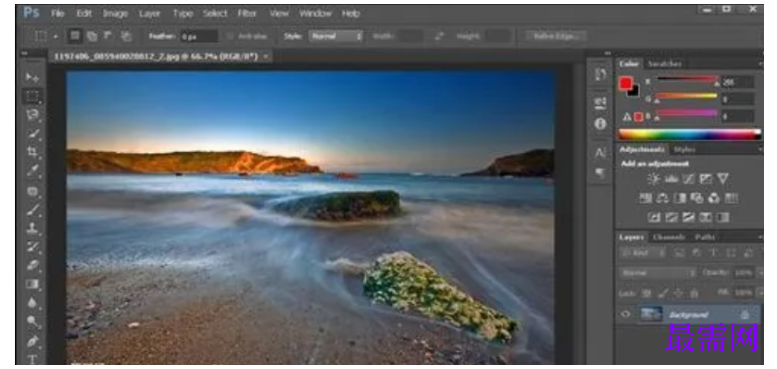The width and height of the screenshot is (777, 369).
Task: Open the Info panel icon
Action: point(601,124)
